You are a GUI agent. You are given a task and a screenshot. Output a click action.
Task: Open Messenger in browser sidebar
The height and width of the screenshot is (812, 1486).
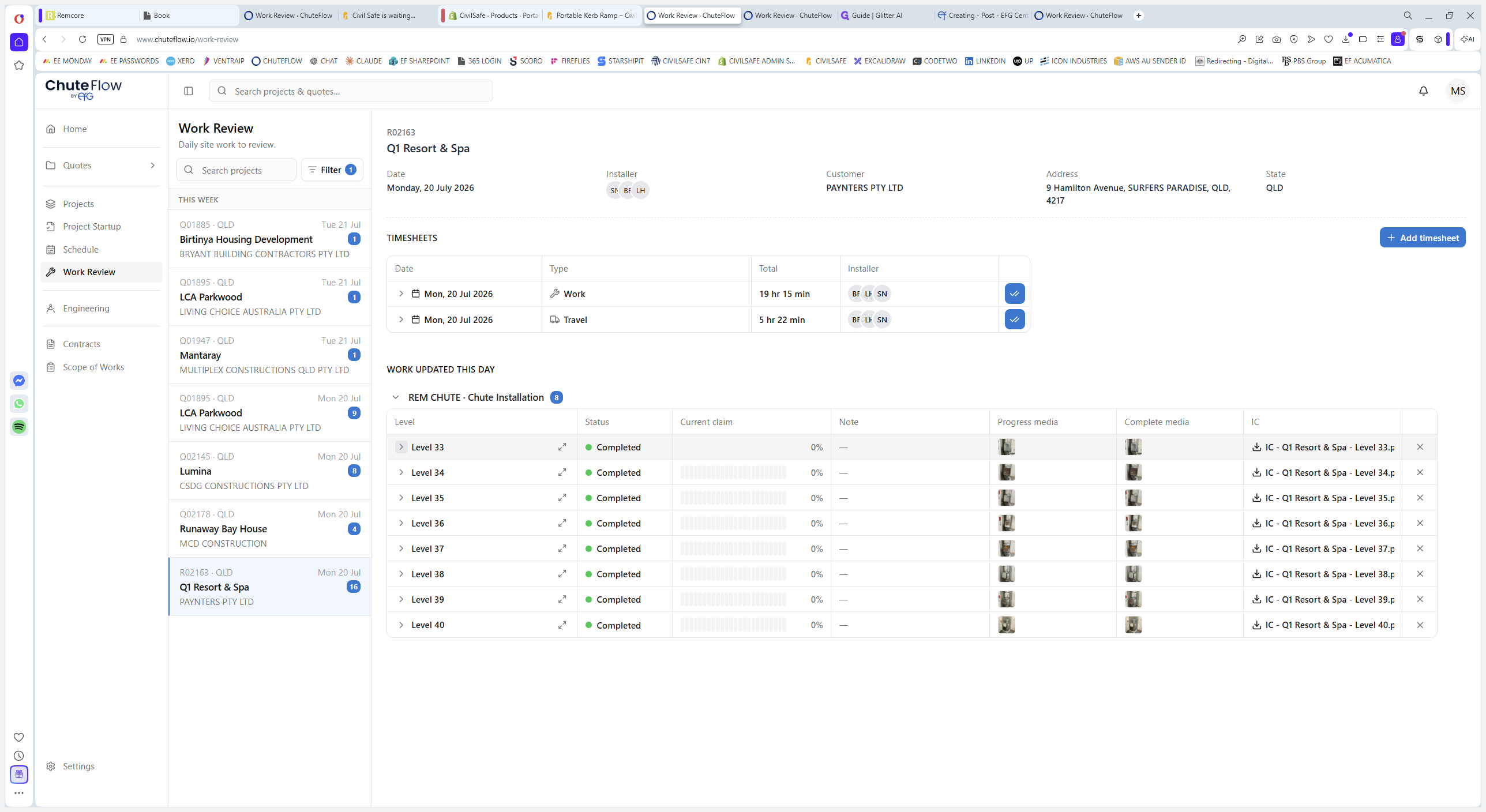19,381
